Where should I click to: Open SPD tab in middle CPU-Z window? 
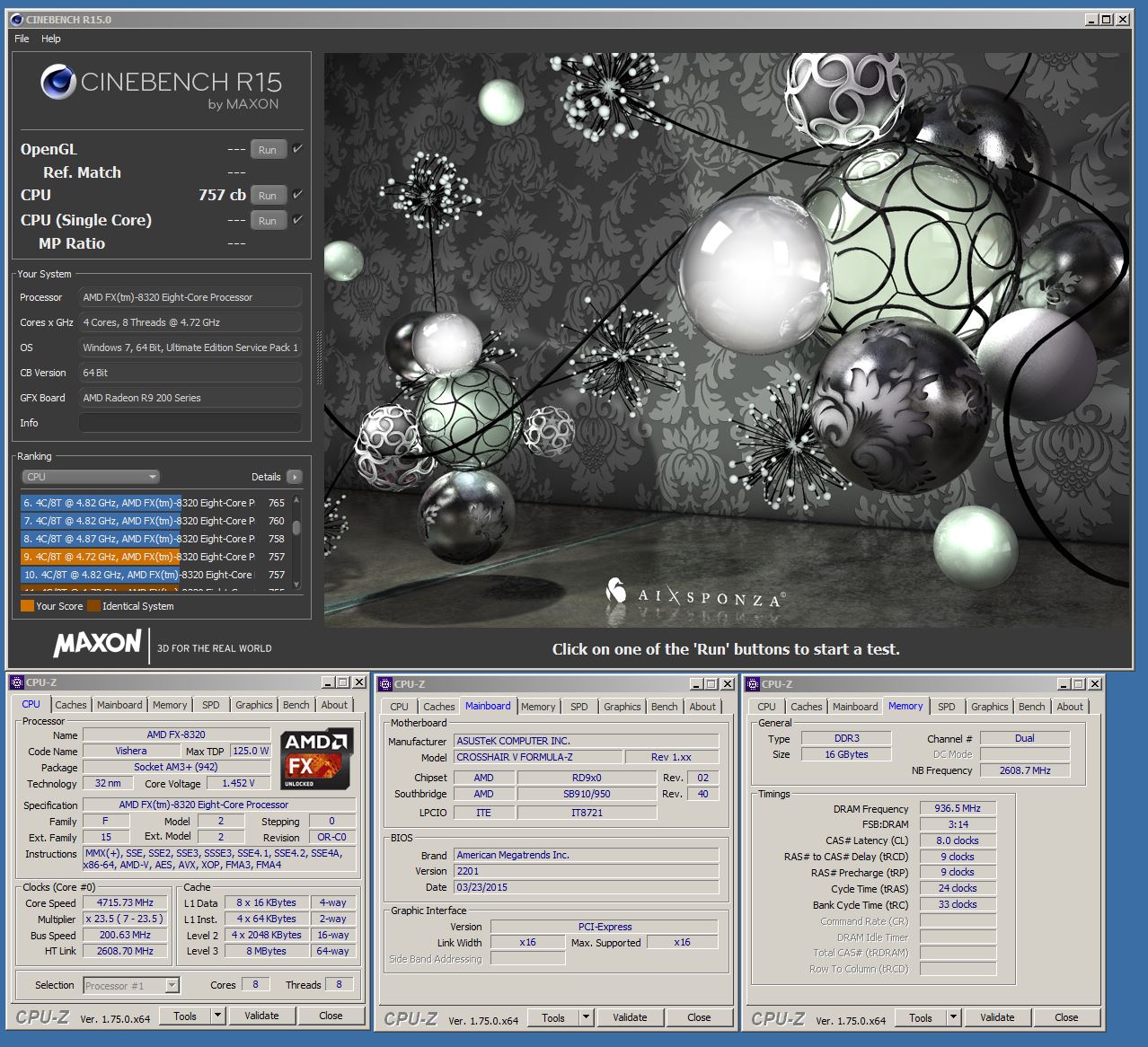pyautogui.click(x=579, y=707)
